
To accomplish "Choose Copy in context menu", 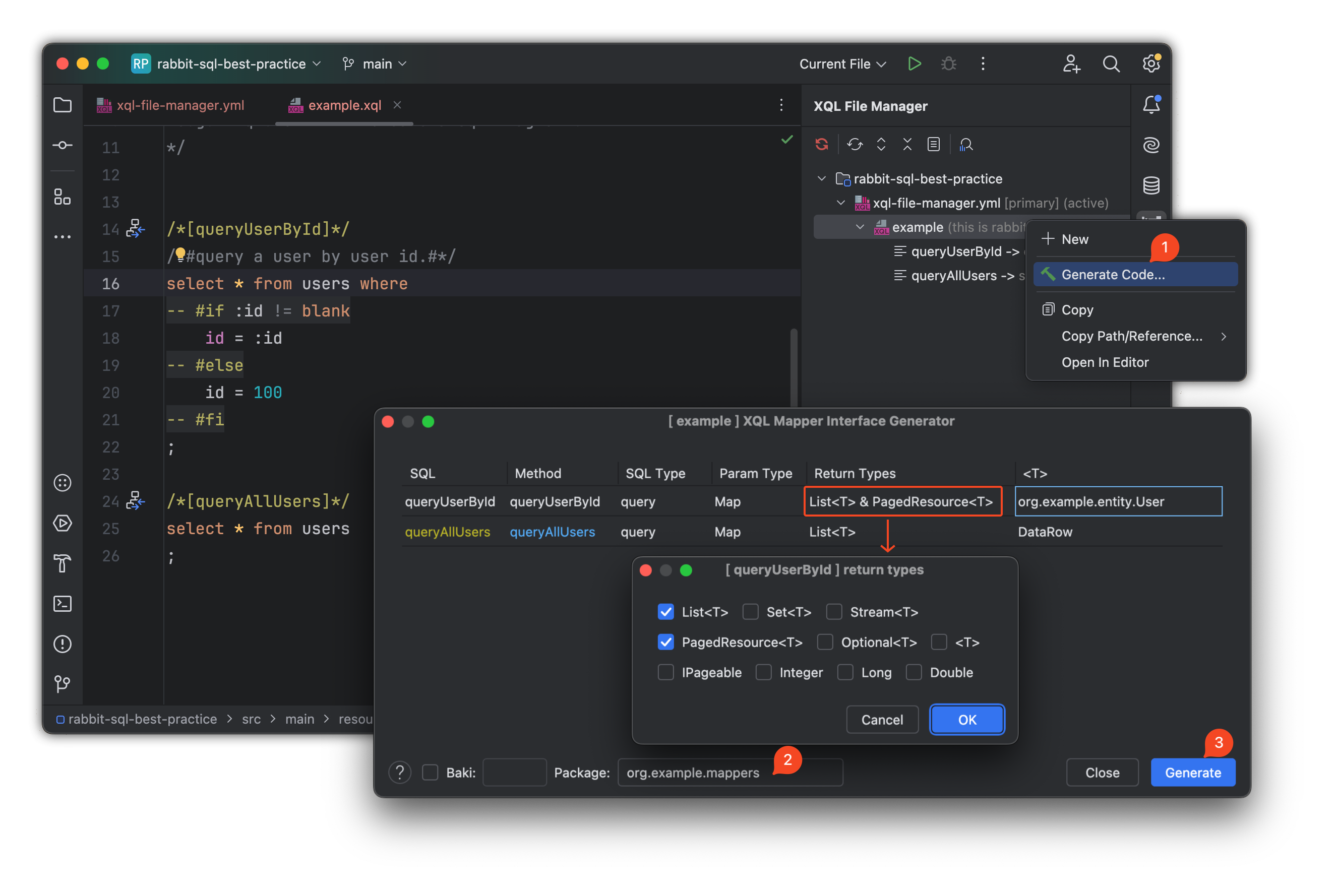I will point(1135,310).
